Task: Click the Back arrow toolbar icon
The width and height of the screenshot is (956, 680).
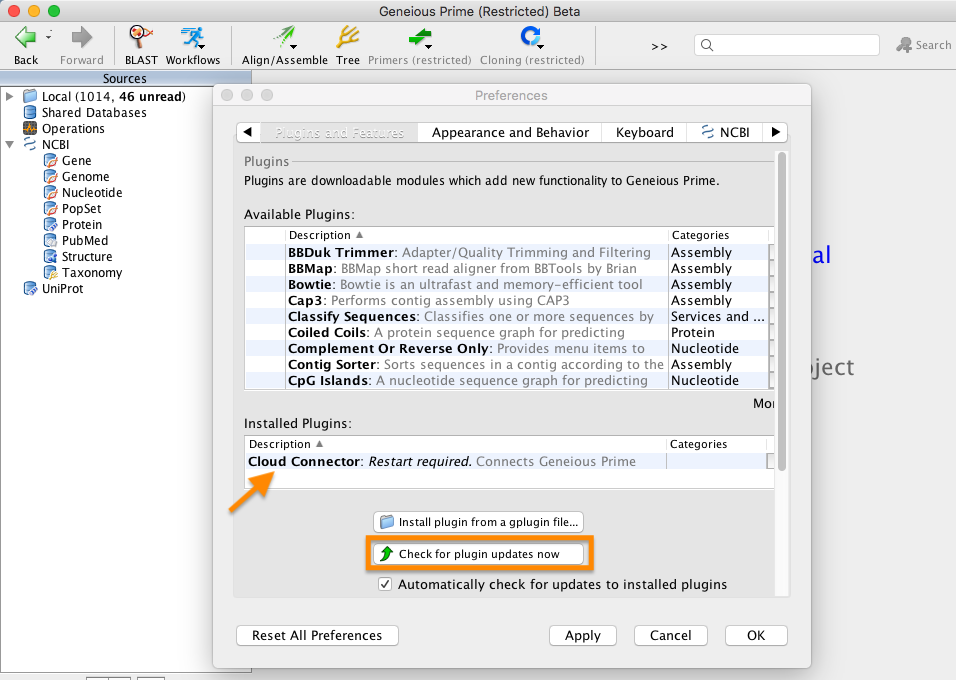Action: [x=25, y=38]
